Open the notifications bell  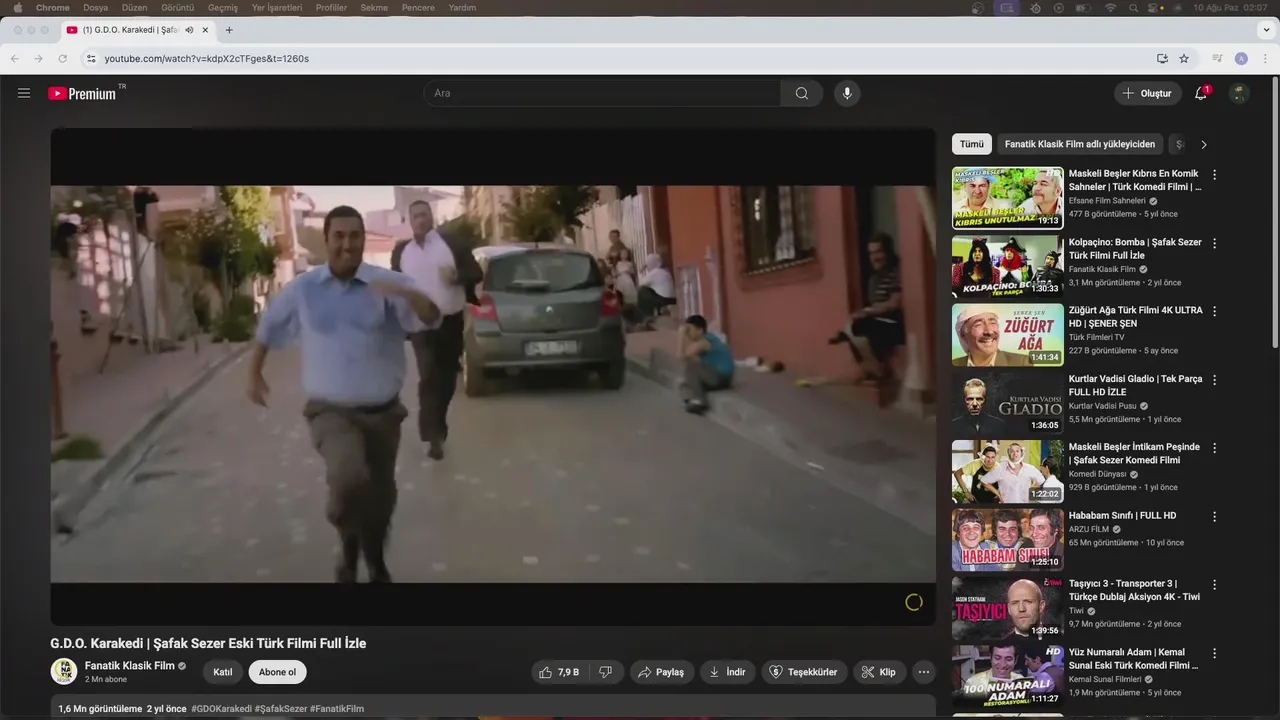coord(1201,93)
